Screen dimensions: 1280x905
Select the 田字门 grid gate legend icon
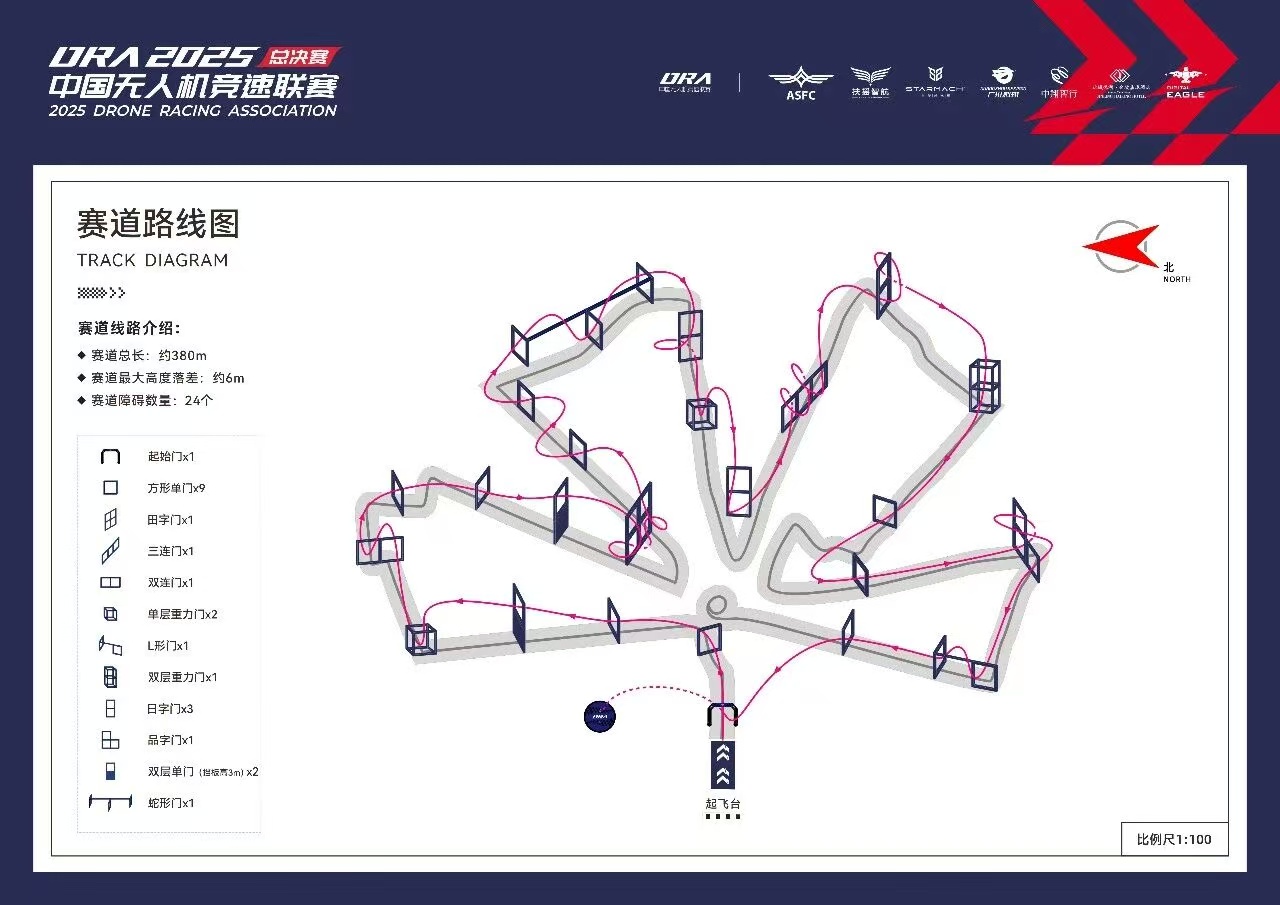pyautogui.click(x=110, y=520)
